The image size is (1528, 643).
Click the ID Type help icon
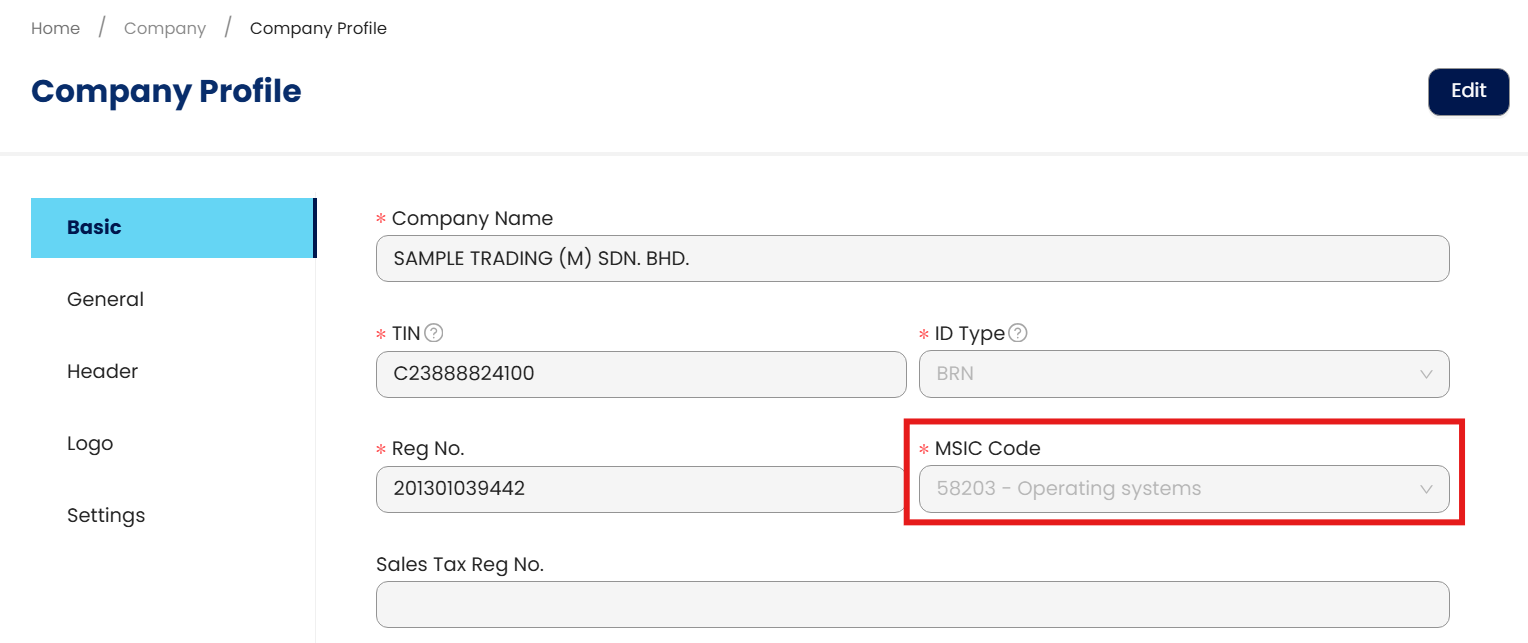[1018, 333]
